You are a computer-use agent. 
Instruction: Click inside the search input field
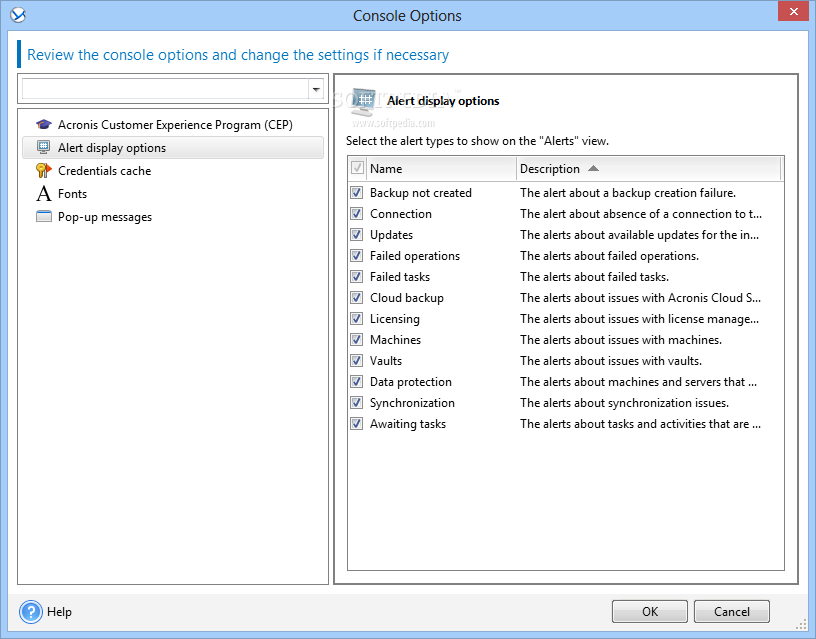(x=165, y=90)
